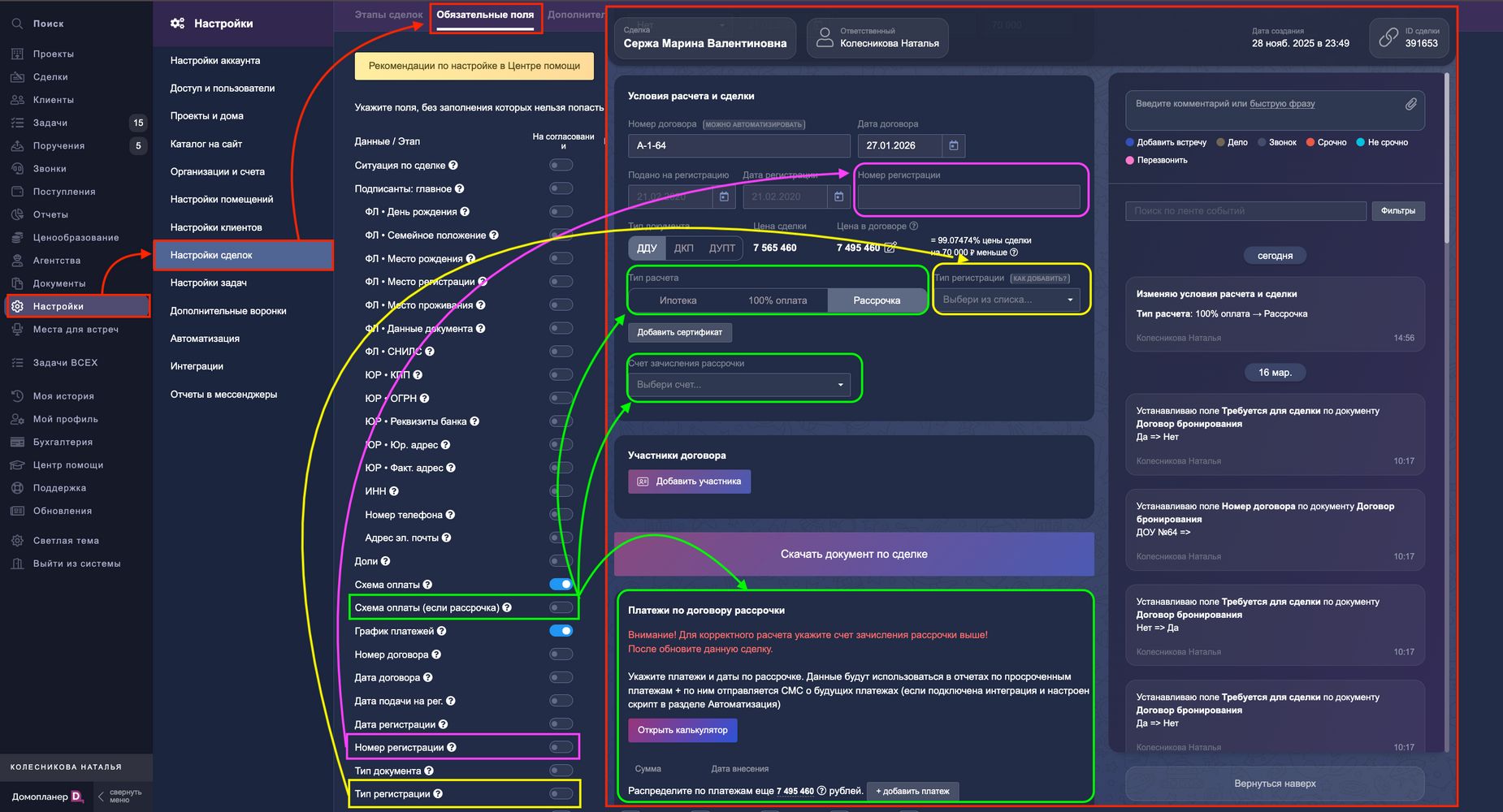
Task: Click the help icon next to Цена в договоре
Action: coord(913,227)
